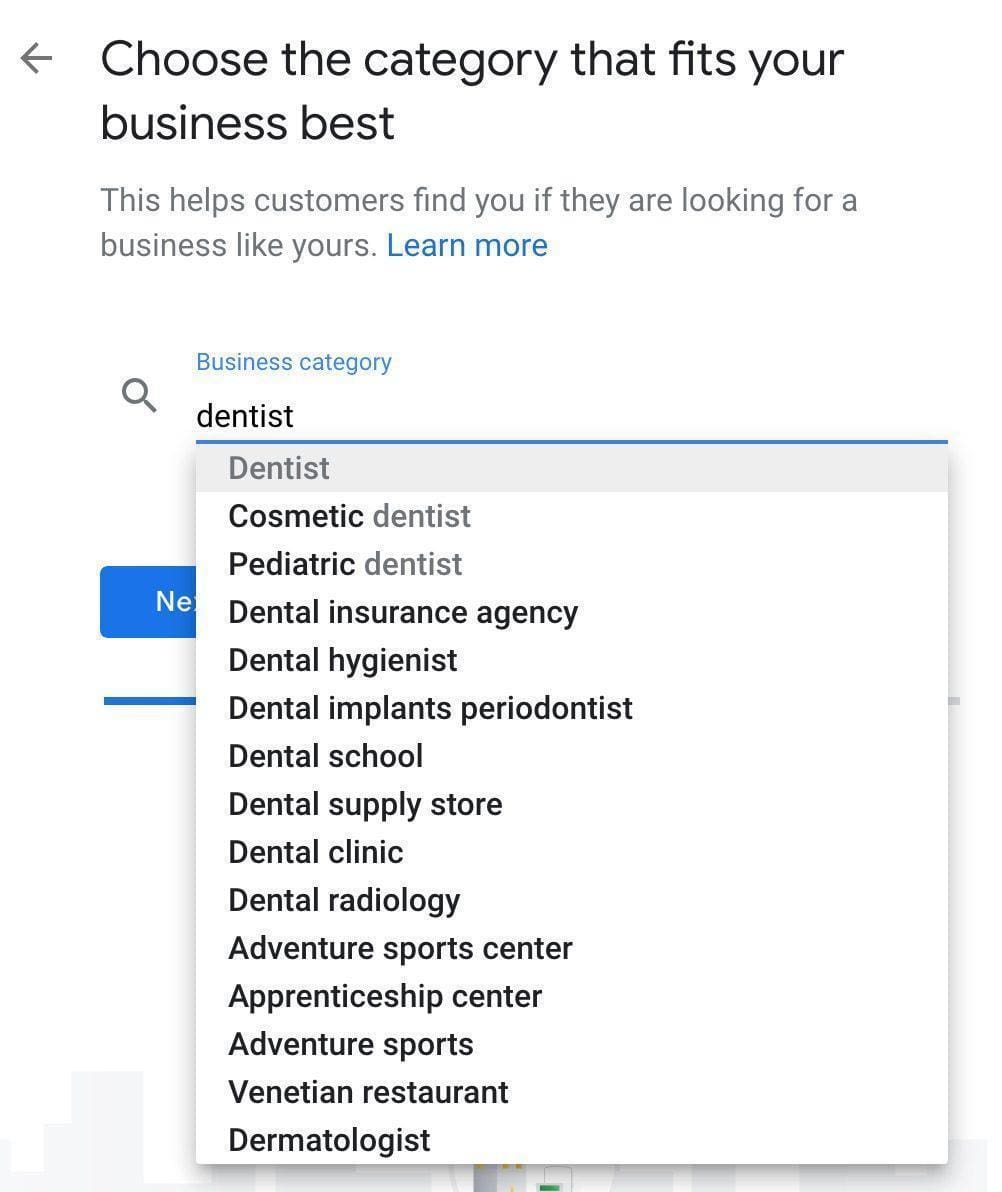Select Dentist from the suggestions
Image resolution: width=1002 pixels, height=1192 pixels.
(279, 468)
